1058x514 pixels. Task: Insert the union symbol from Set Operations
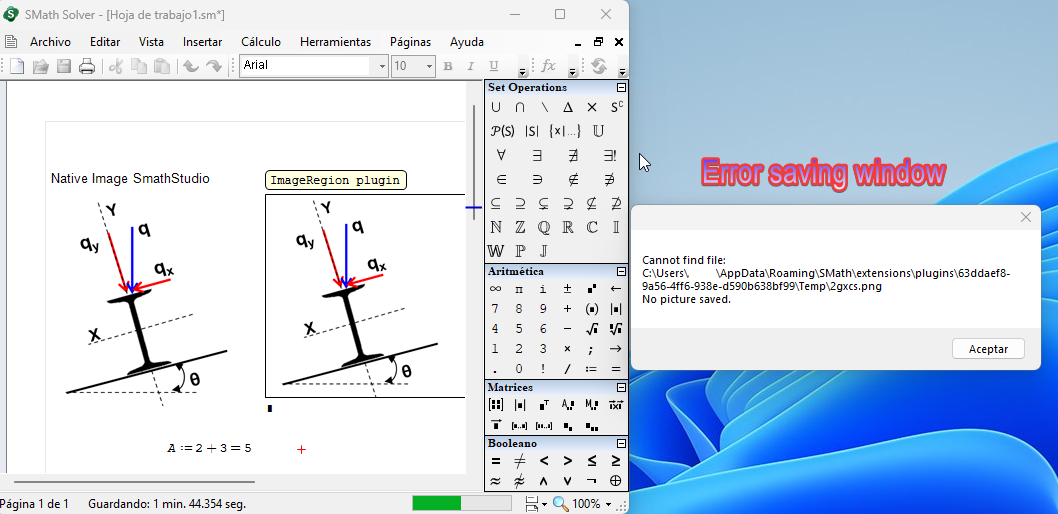(x=496, y=107)
